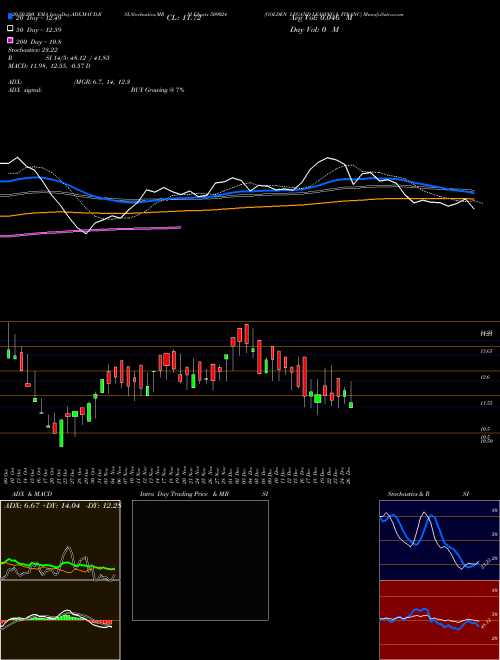
Task: Click the last green candlestick on the chart
Action: [351, 405]
